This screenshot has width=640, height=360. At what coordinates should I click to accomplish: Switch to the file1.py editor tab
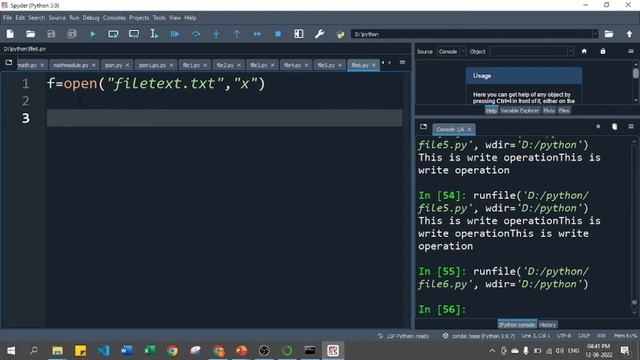click(x=191, y=65)
